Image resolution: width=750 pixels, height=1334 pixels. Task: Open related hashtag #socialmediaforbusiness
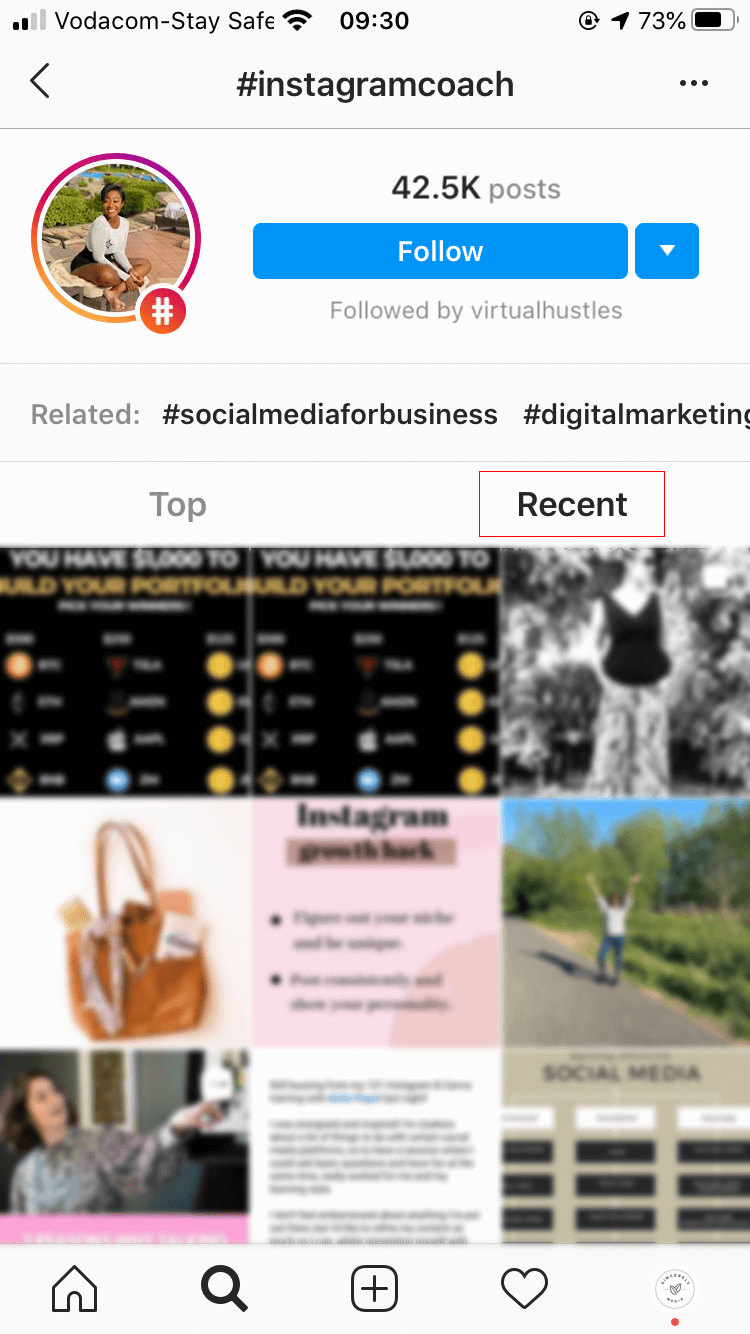[x=330, y=414]
